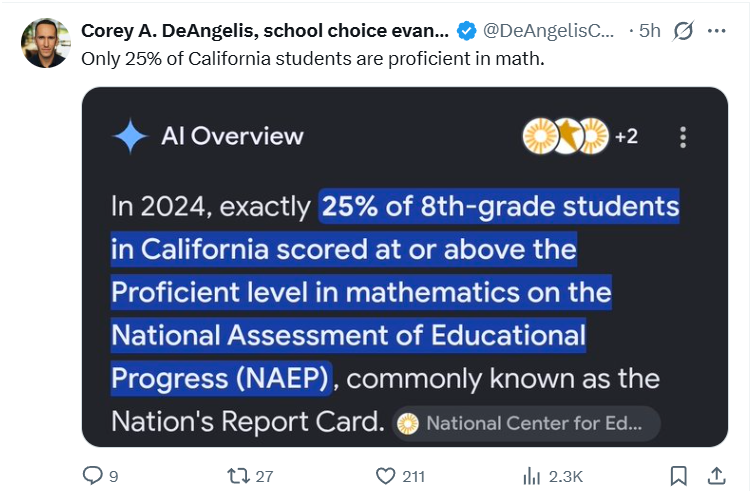
Task: Click the share upload arrow icon
Action: [716, 476]
